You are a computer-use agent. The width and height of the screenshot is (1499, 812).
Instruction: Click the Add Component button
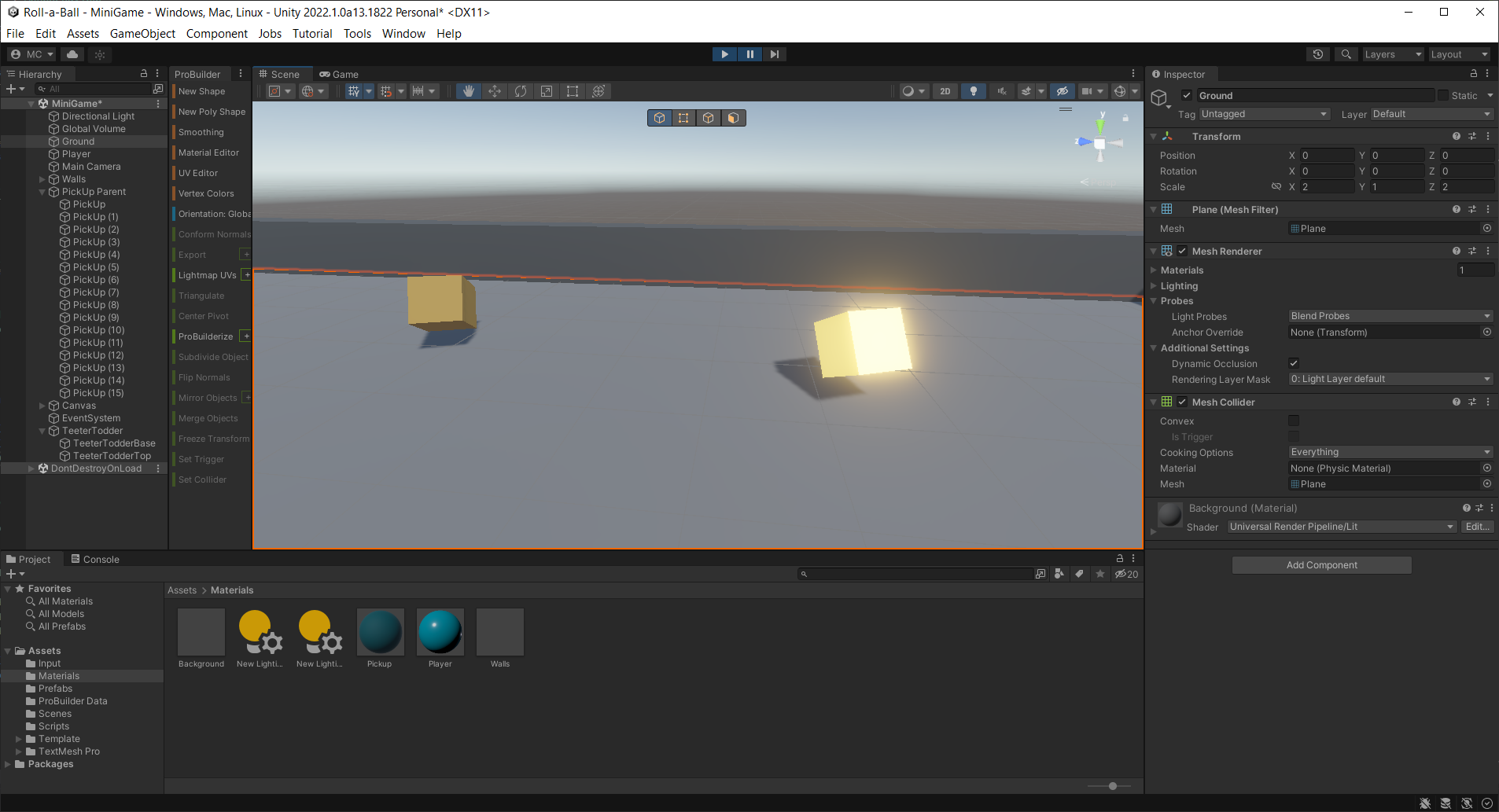(1321, 565)
